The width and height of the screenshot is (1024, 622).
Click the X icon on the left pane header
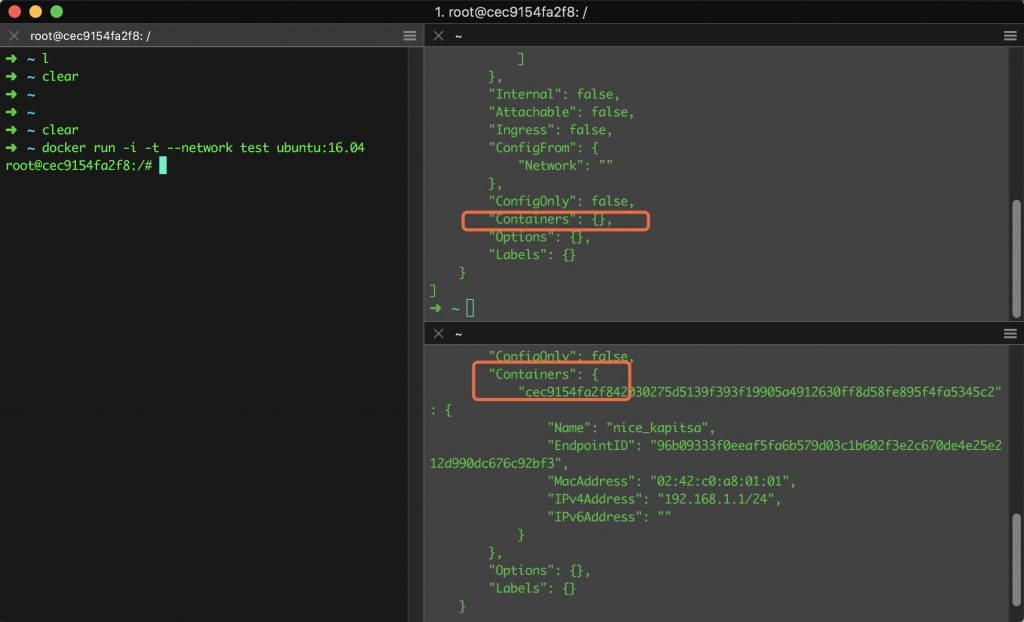pyautogui.click(x=13, y=35)
